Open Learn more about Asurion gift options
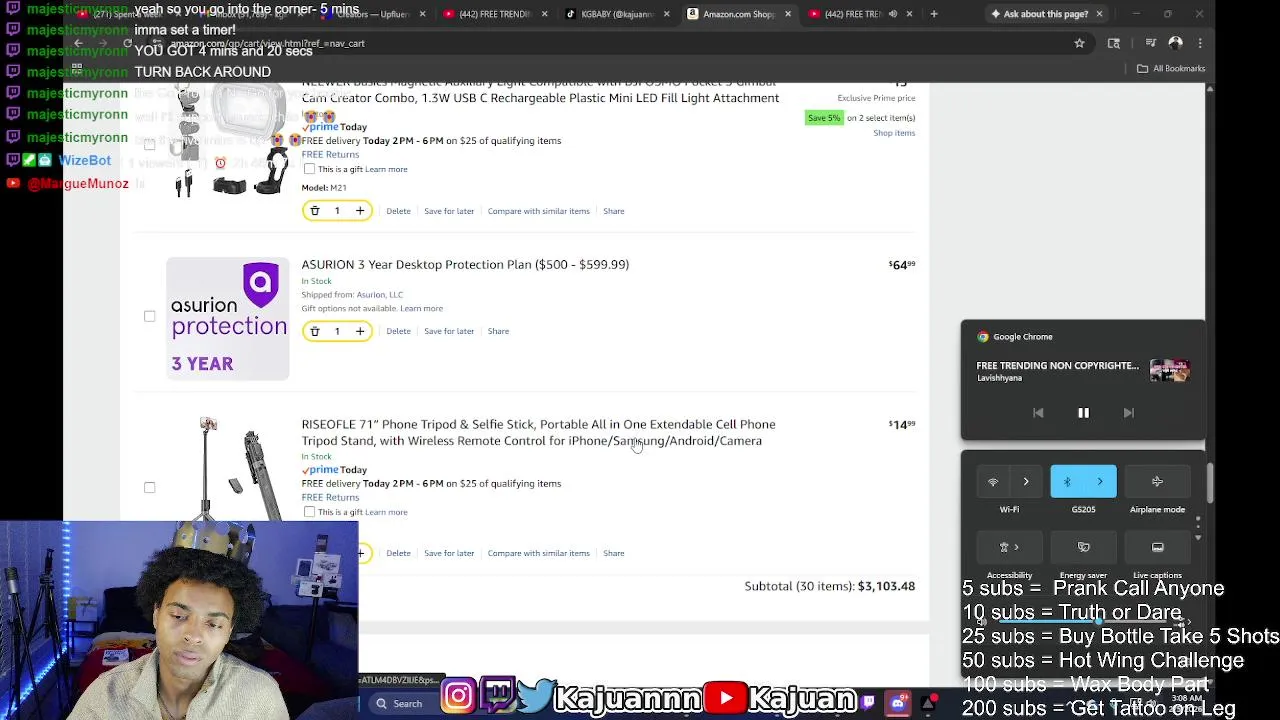This screenshot has height=720, width=1280. pyautogui.click(x=421, y=308)
